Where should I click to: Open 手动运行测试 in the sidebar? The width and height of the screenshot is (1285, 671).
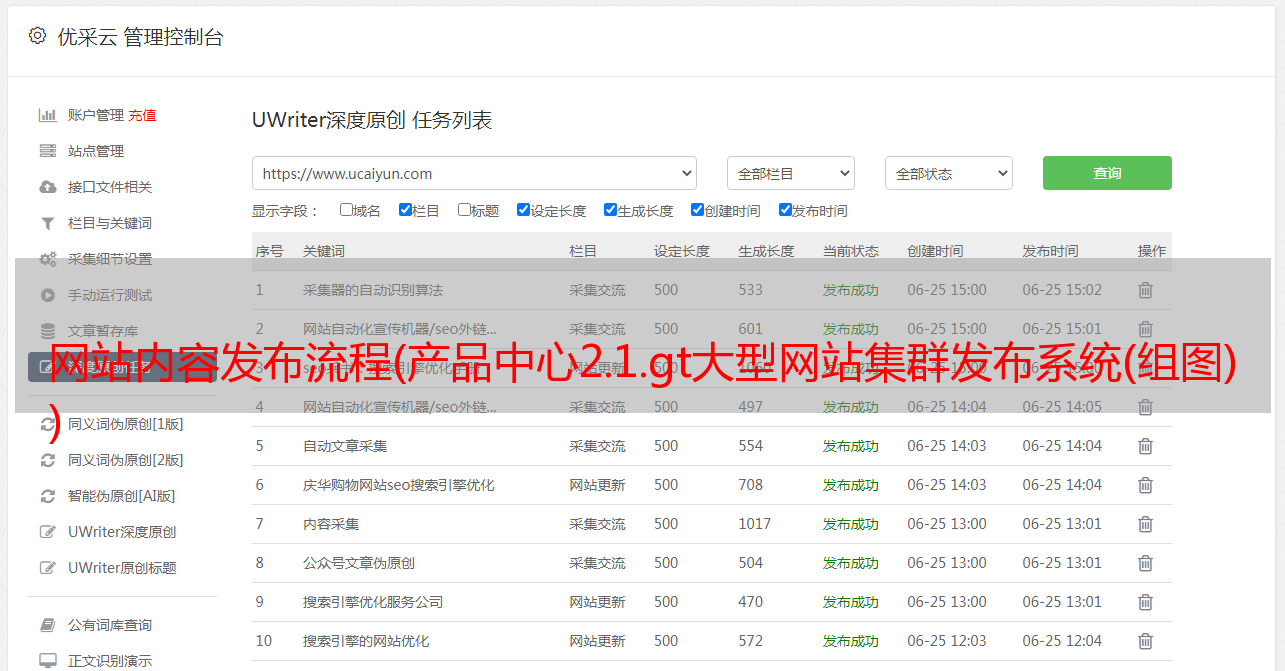point(110,295)
